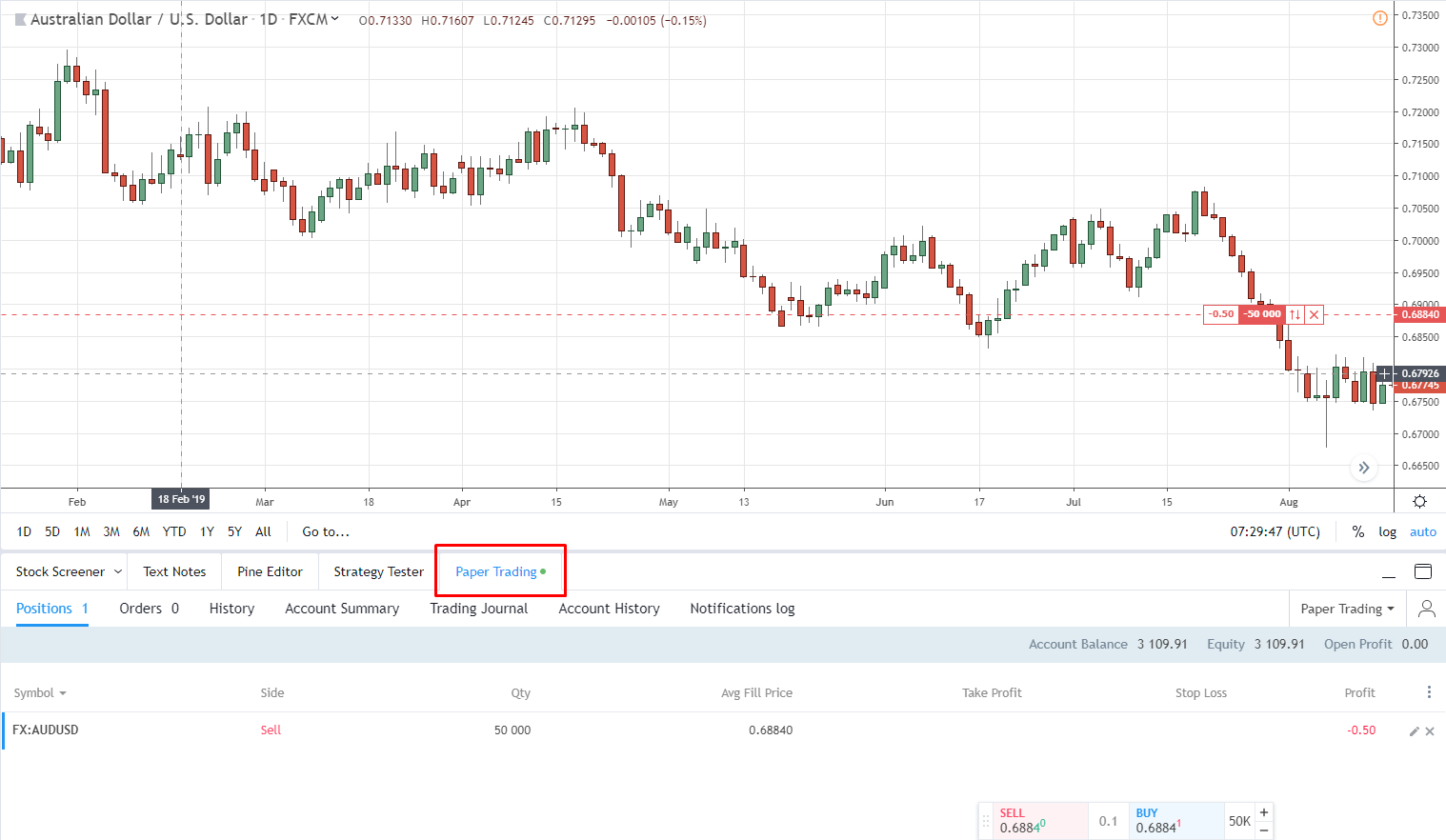Toggle percent scale on price axis
1446x840 pixels.
pyautogui.click(x=1357, y=531)
